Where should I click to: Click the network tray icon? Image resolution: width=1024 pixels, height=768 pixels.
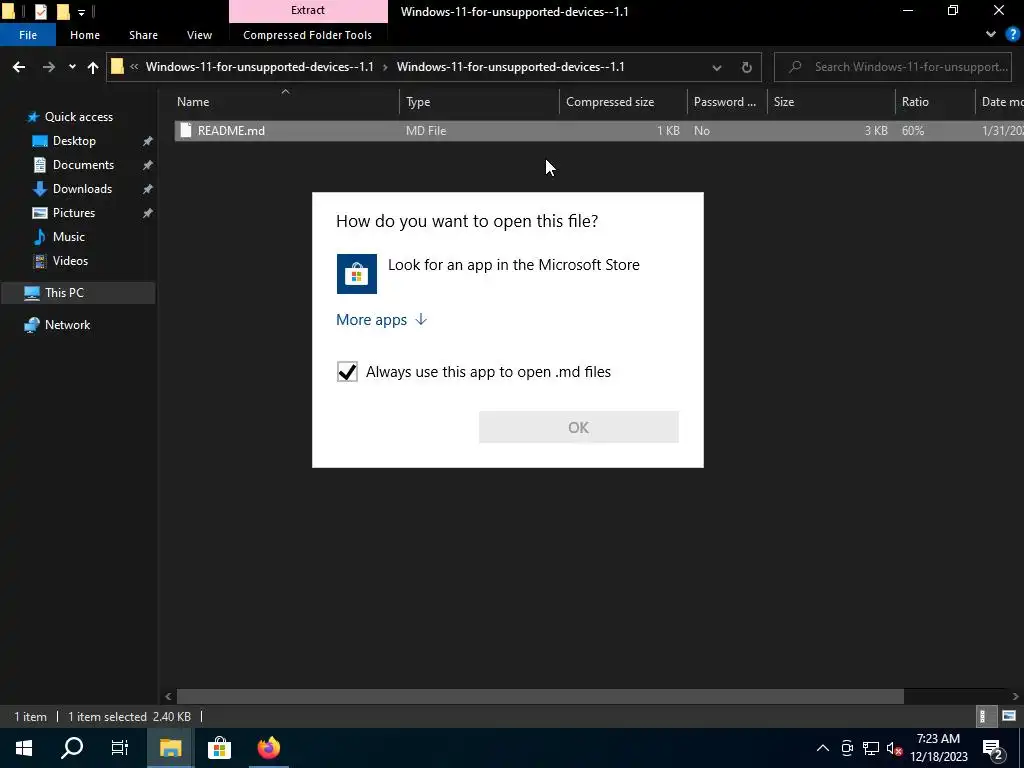(871, 748)
